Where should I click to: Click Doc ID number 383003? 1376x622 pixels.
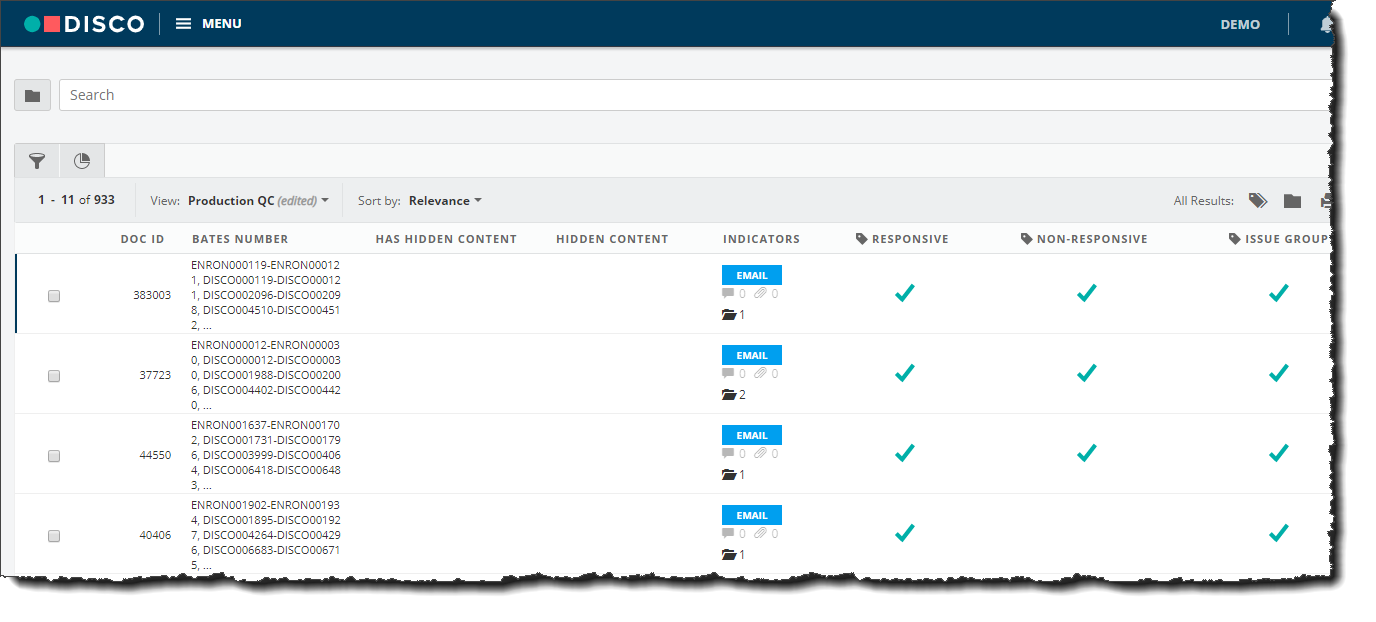[x=152, y=296]
